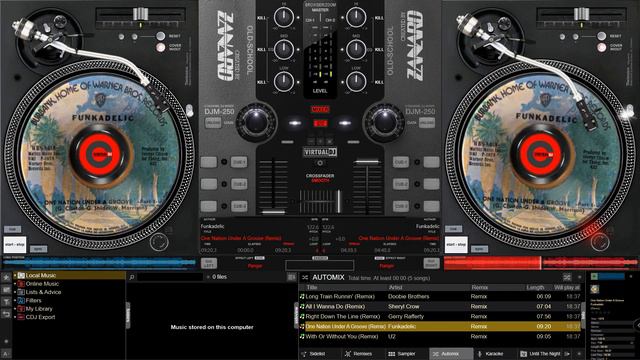Click the info panel green icon
Viewport: 640px width, 360px height.
[594, 277]
